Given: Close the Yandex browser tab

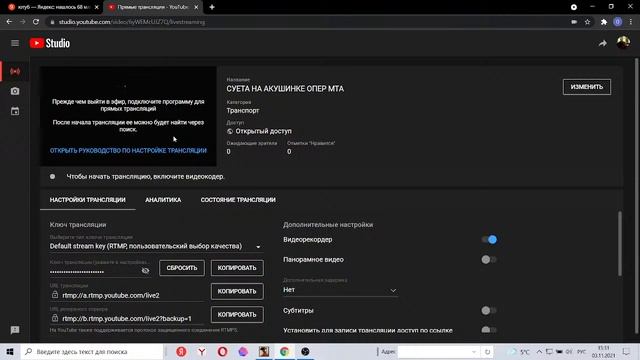Looking at the screenshot, I should (97, 7).
